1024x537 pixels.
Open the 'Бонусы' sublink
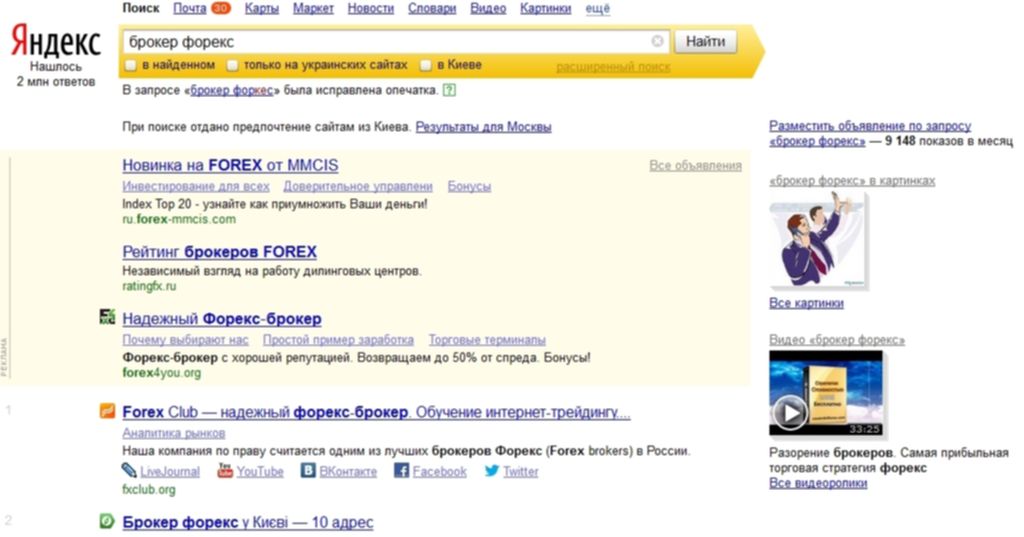[x=469, y=186]
